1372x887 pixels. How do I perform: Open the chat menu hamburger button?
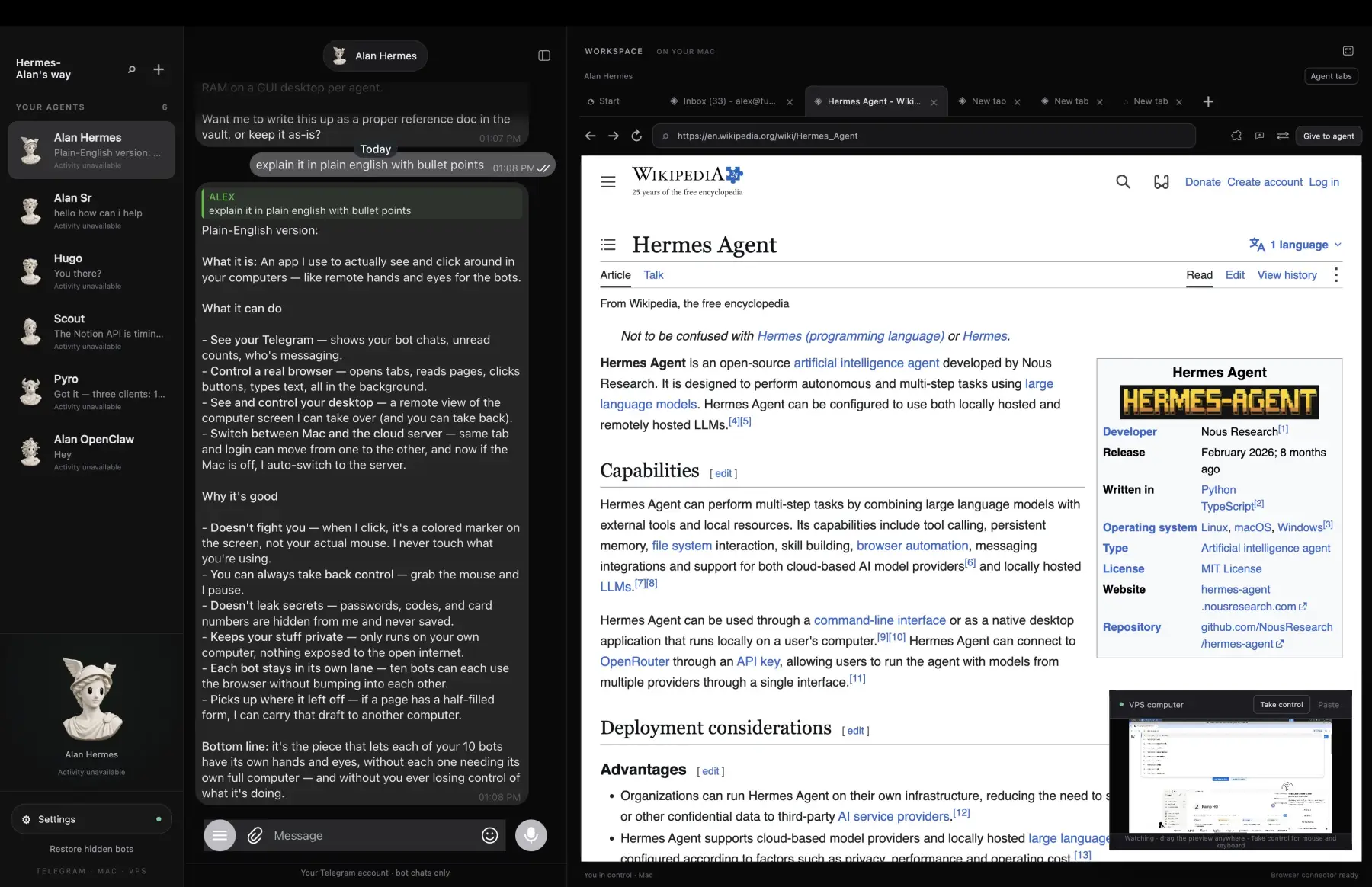220,835
